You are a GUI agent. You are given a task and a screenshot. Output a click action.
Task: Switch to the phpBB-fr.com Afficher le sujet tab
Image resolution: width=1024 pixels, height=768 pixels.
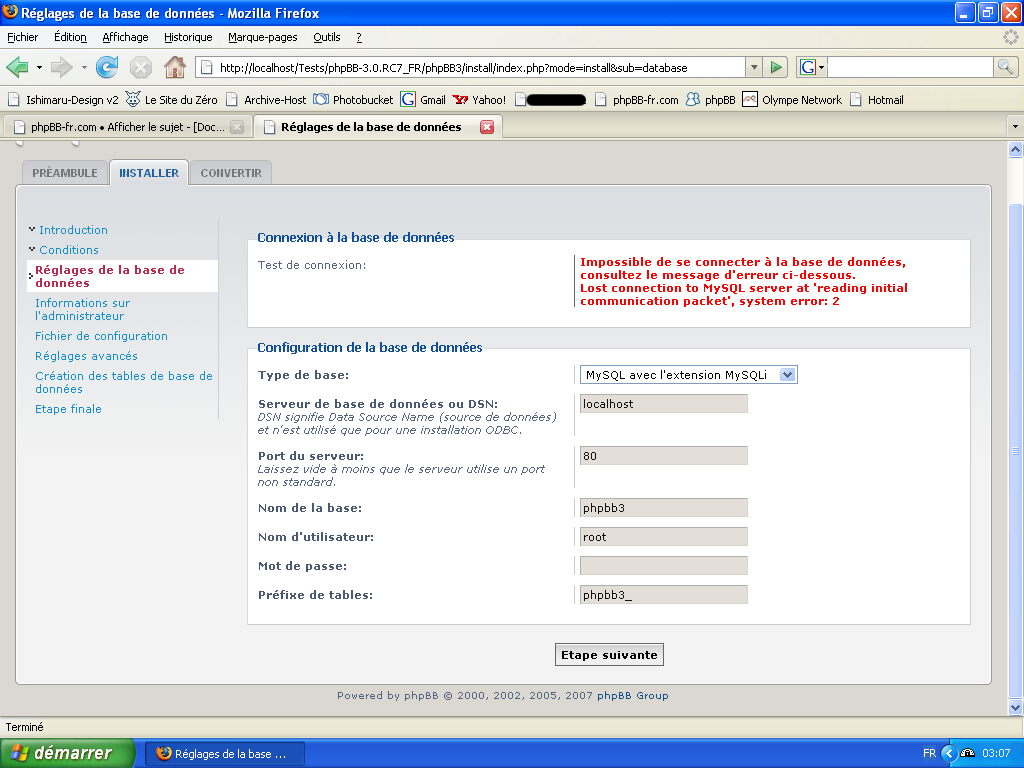[x=128, y=127]
